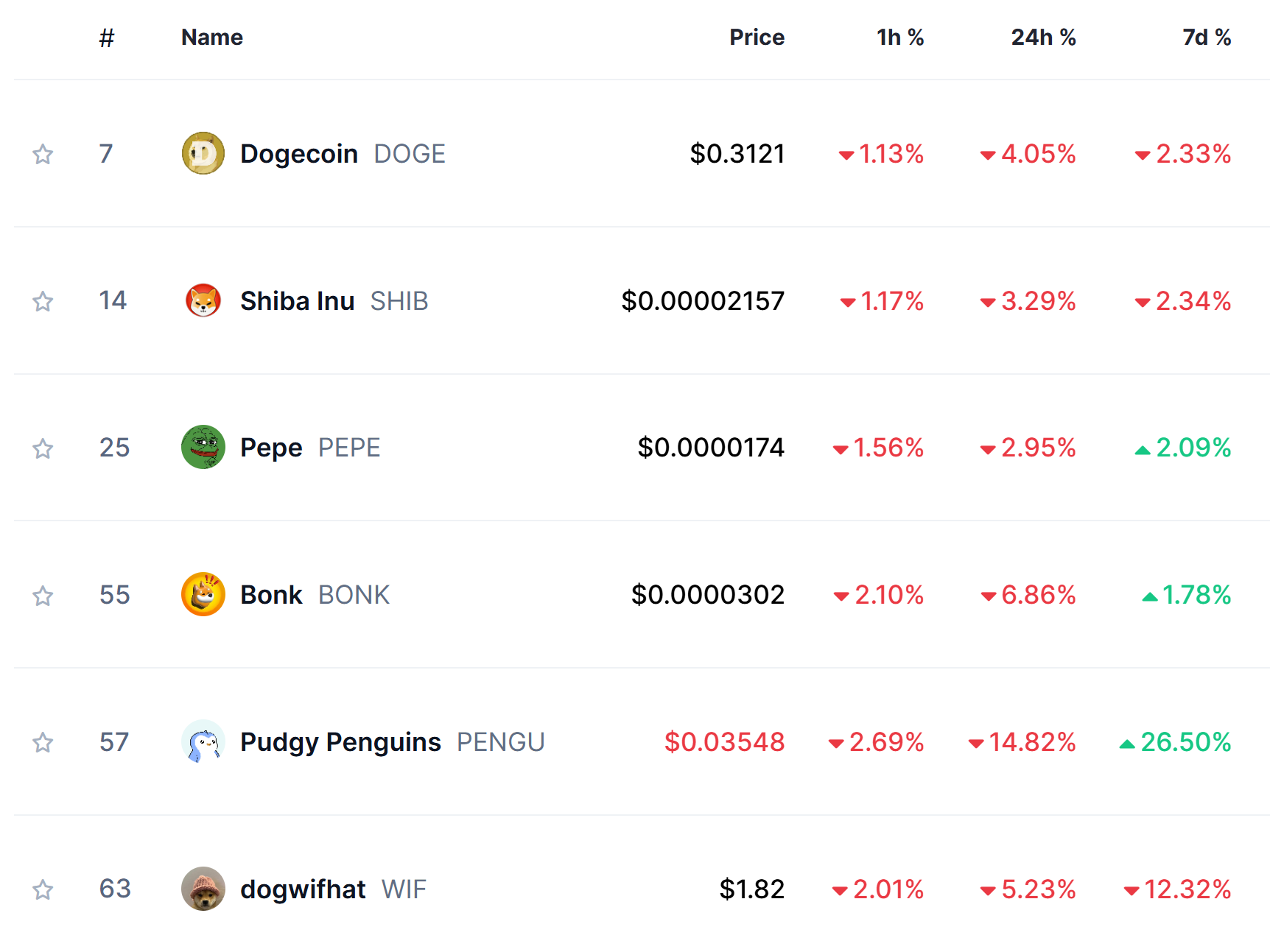Click the dogwifhat coin logo
The image size is (1270, 952).
(203, 889)
